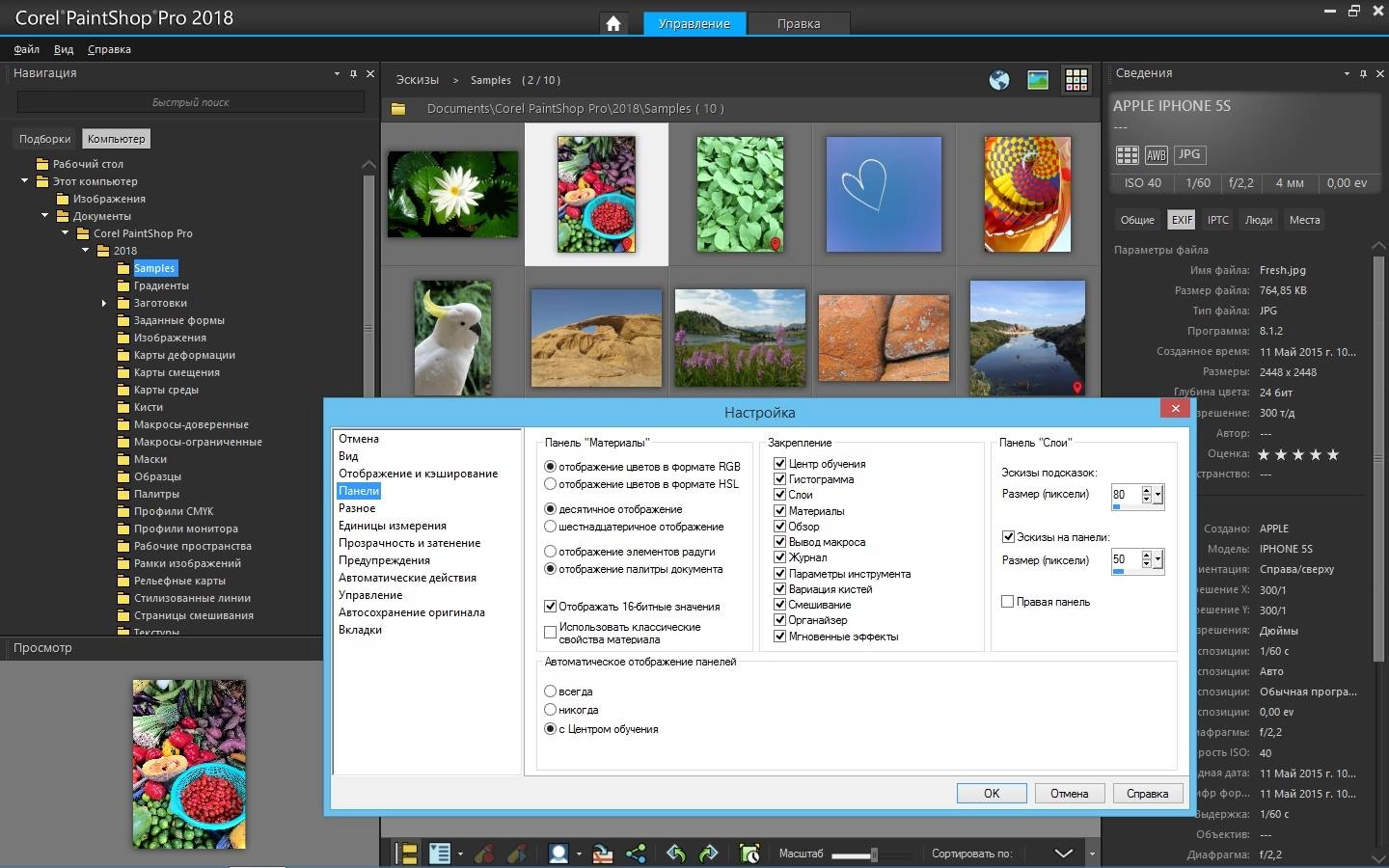Pin the Сведения panel with pin icon
This screenshot has width=1389, height=868.
(1363, 73)
